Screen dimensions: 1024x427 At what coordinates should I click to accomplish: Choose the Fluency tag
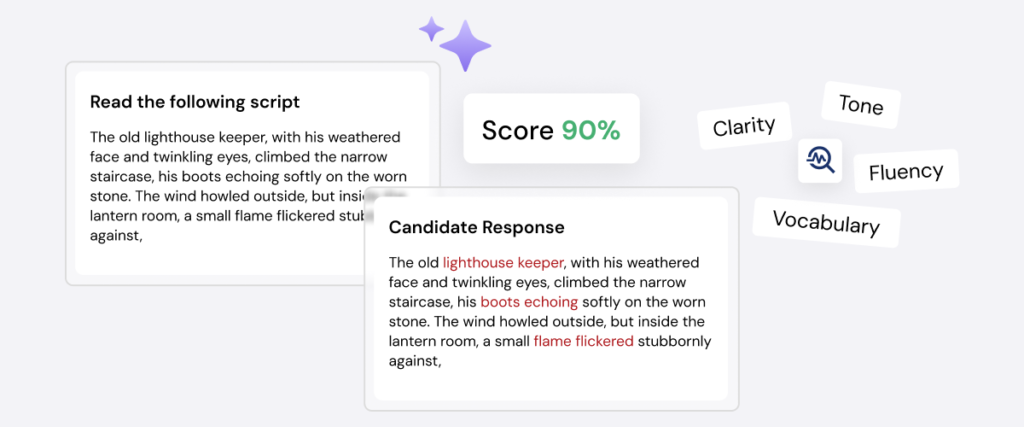905,171
